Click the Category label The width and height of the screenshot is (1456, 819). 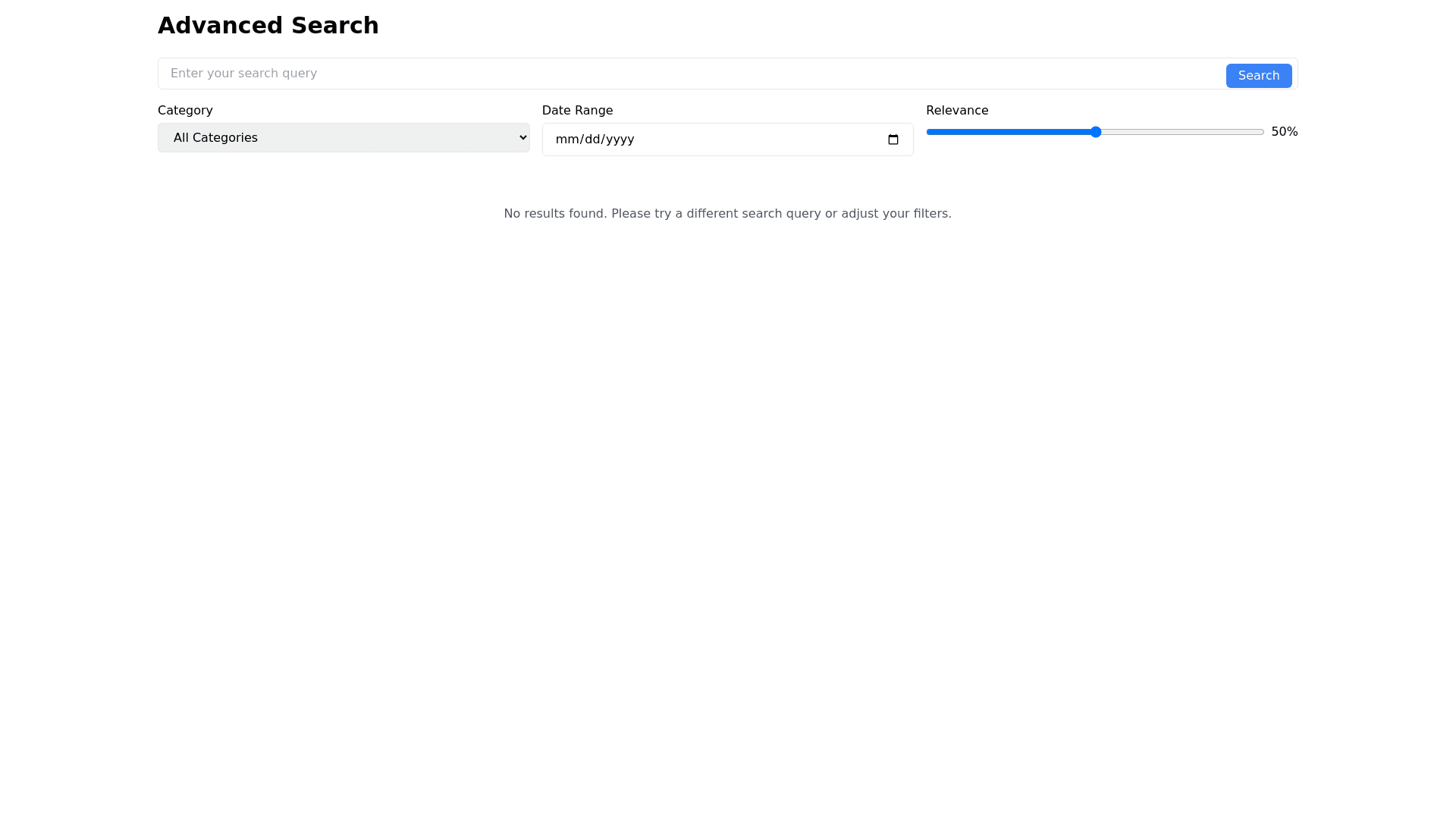click(x=185, y=111)
